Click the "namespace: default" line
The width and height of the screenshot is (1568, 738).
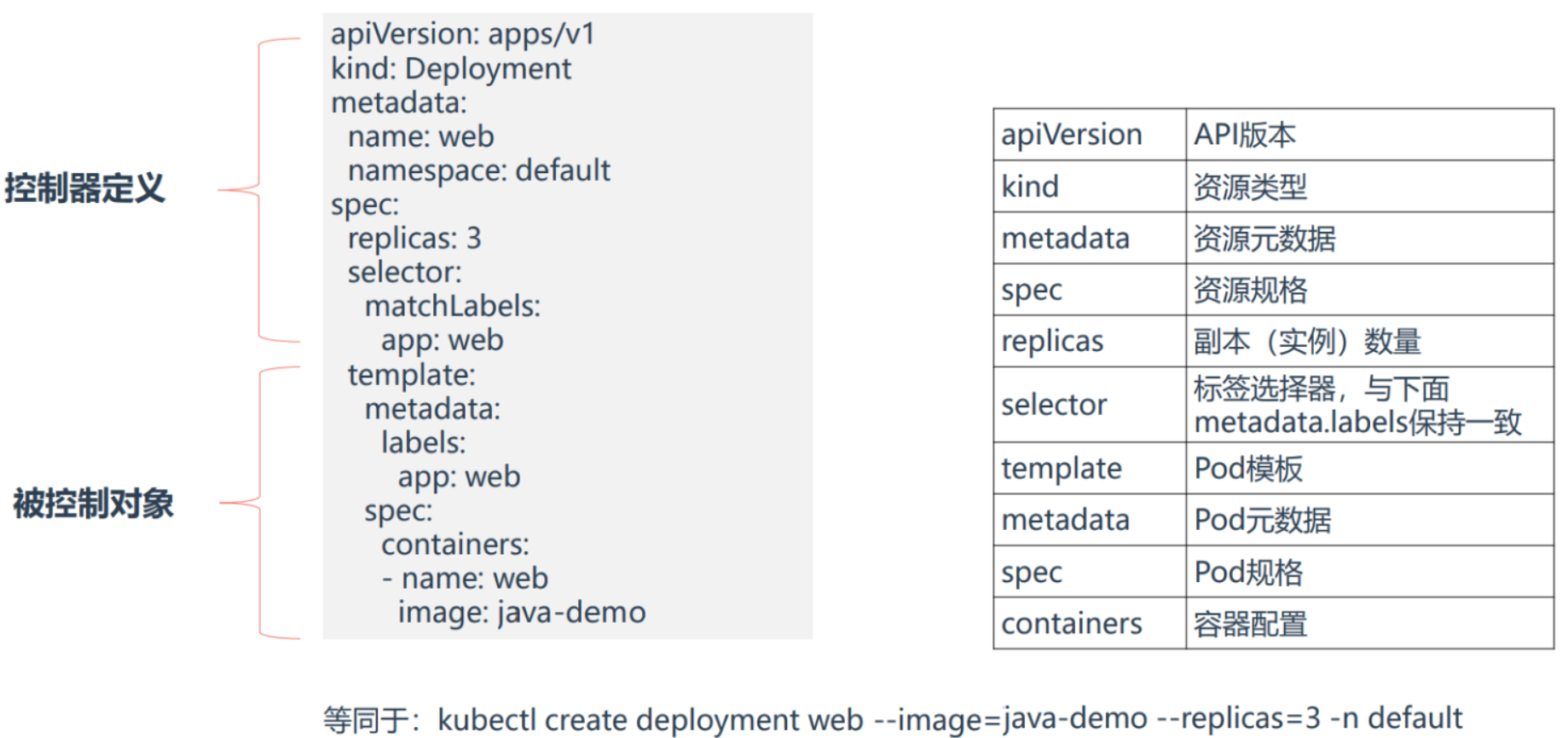478,170
